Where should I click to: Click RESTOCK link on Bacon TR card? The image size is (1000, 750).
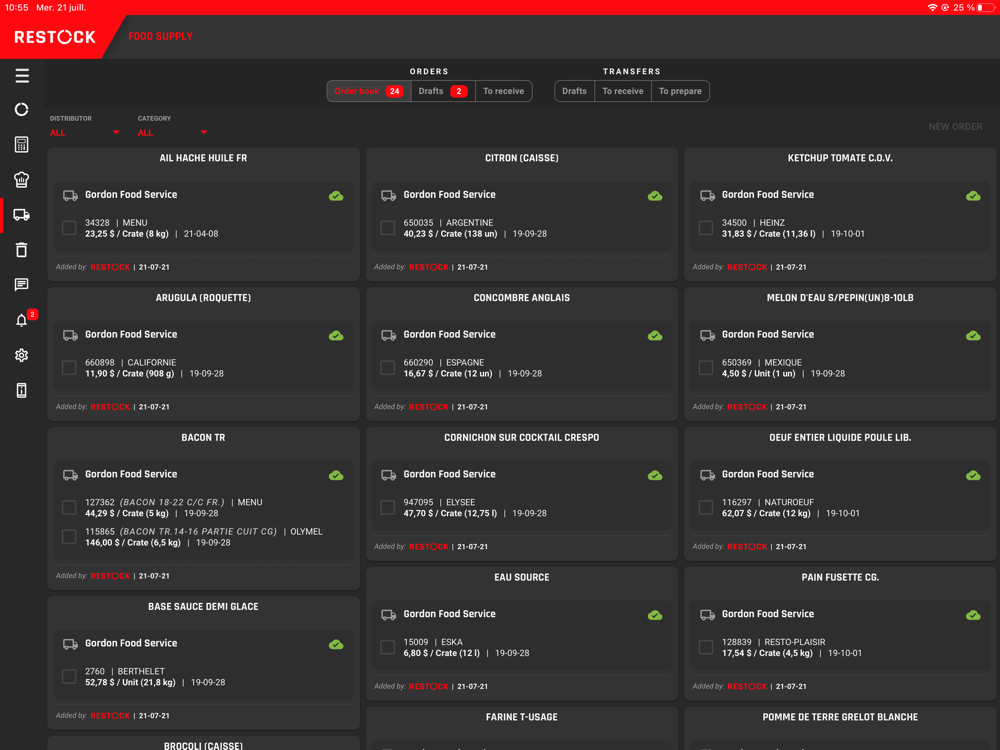tap(110, 576)
